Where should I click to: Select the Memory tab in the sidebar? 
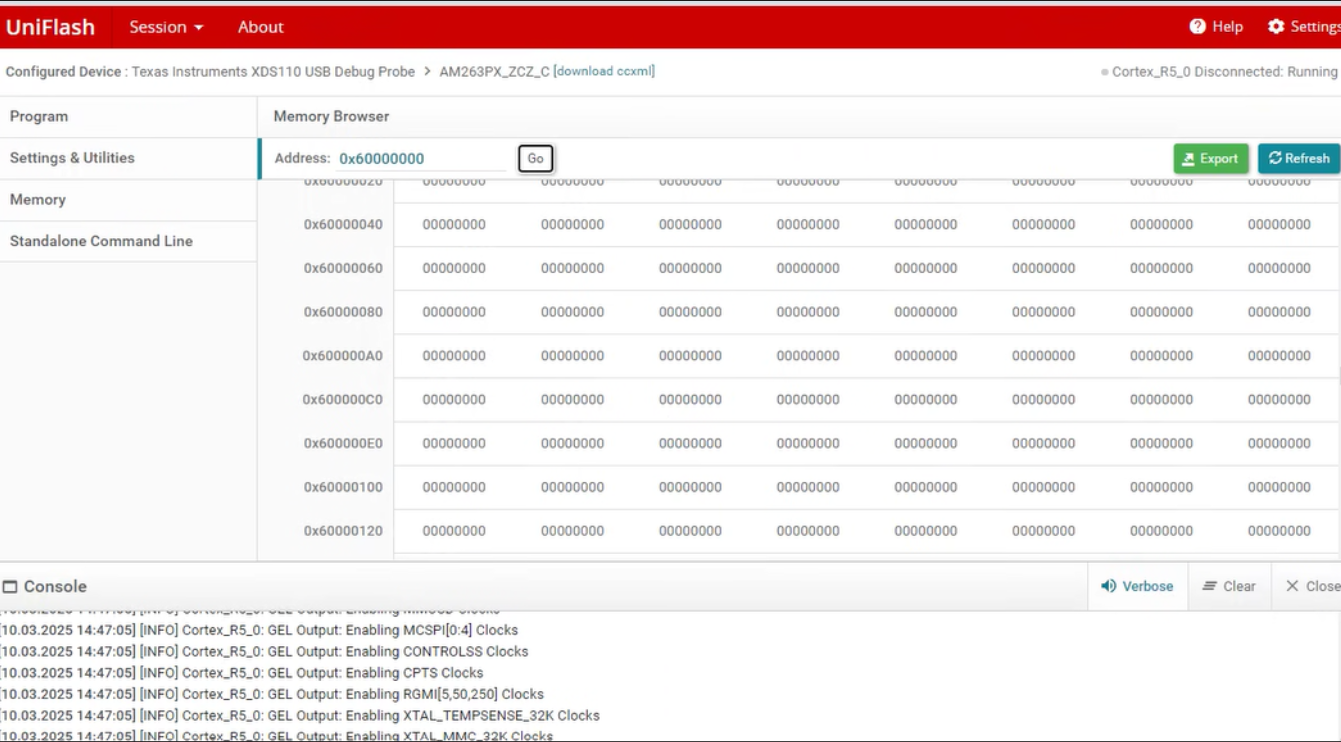[x=128, y=200]
